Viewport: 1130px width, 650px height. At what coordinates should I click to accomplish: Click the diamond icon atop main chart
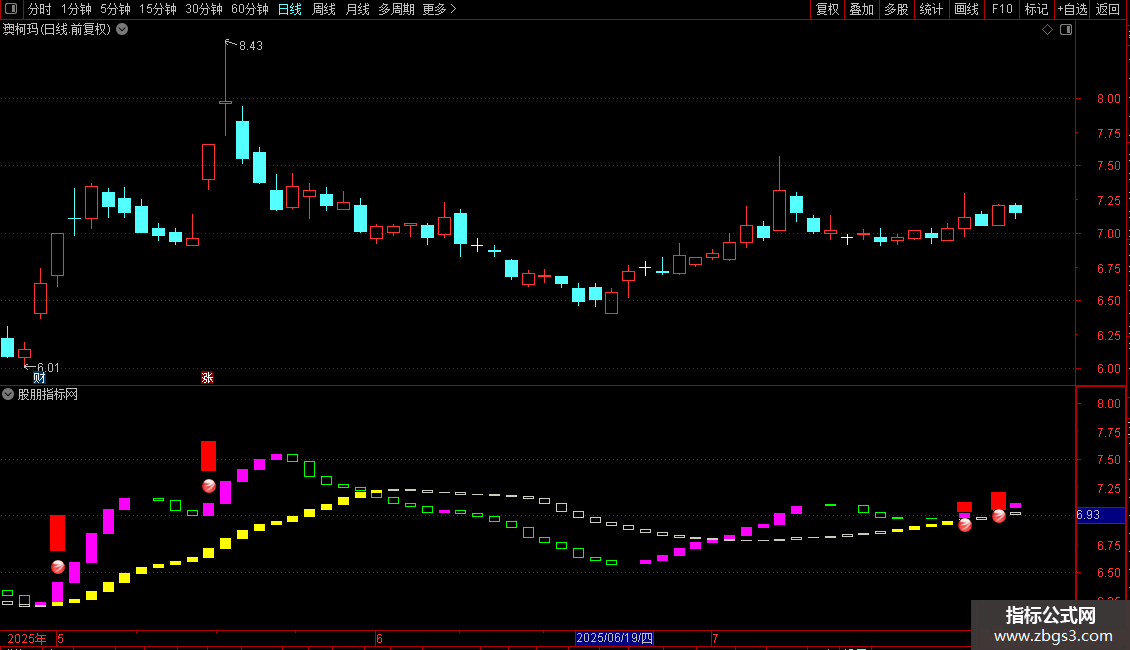pyautogui.click(x=1047, y=30)
